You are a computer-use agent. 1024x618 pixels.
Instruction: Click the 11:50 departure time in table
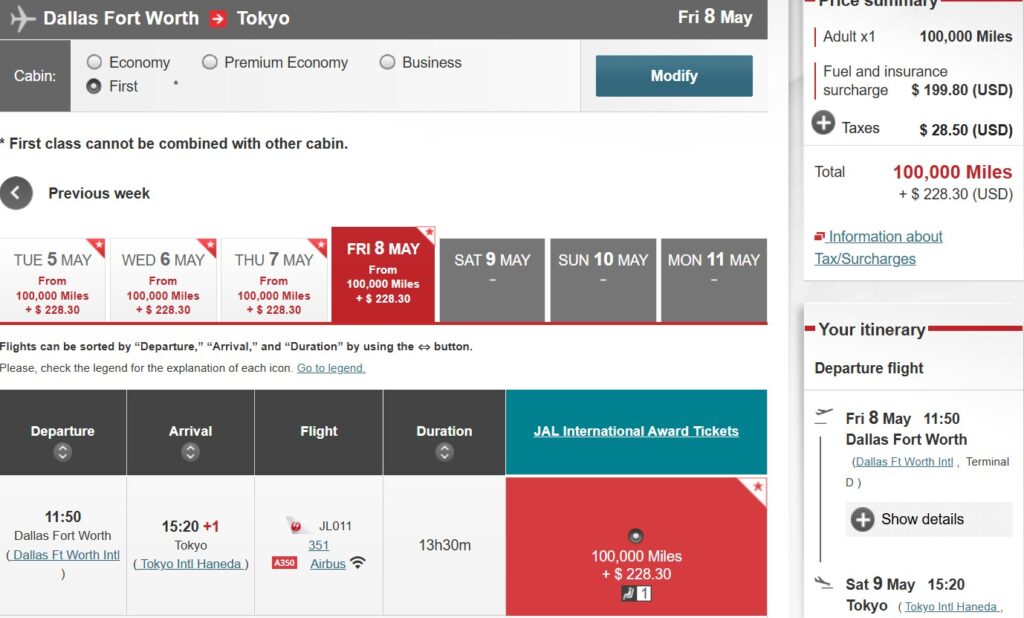click(63, 517)
